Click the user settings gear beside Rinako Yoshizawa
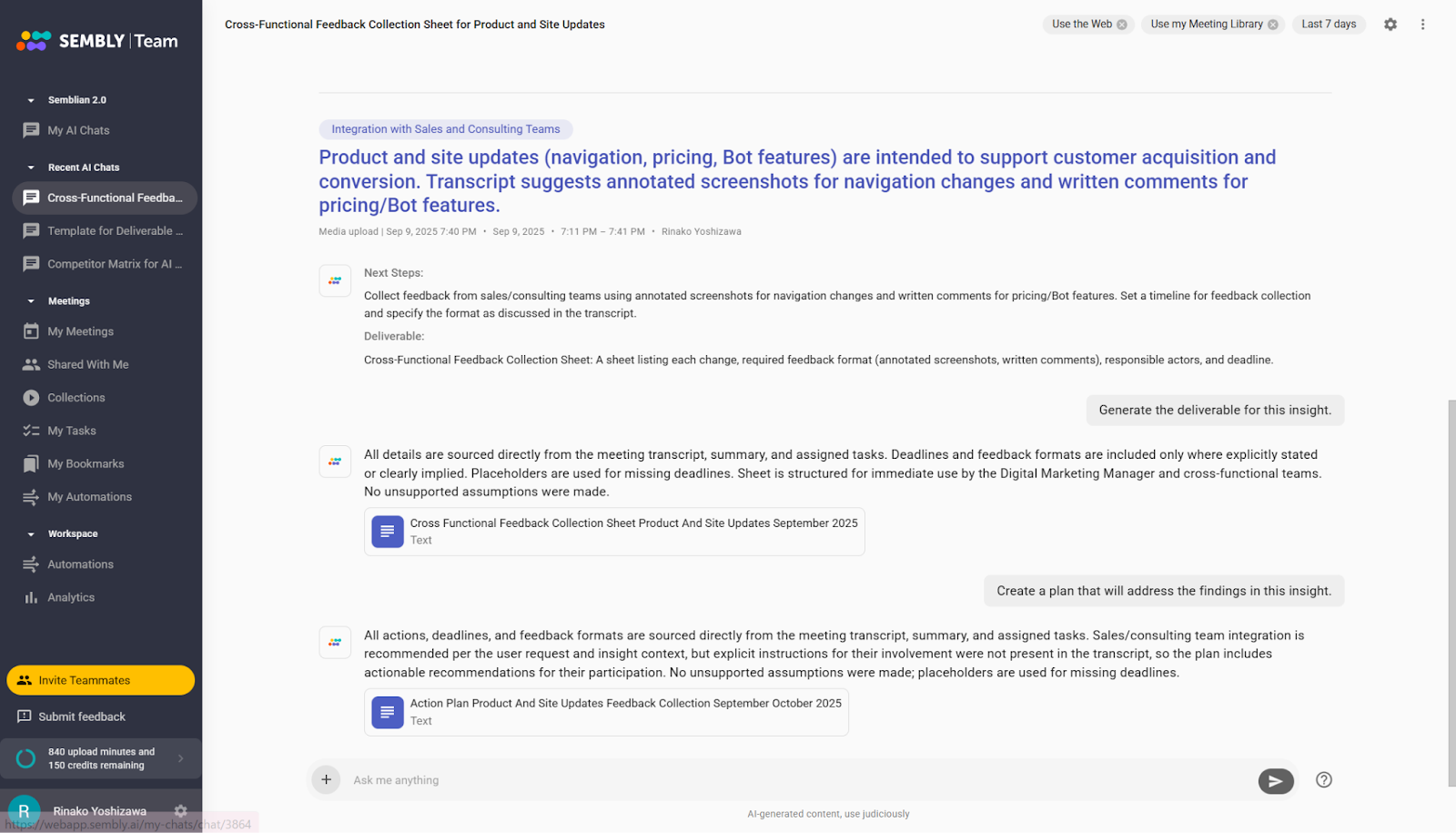The image size is (1456, 833). pyautogui.click(x=181, y=810)
